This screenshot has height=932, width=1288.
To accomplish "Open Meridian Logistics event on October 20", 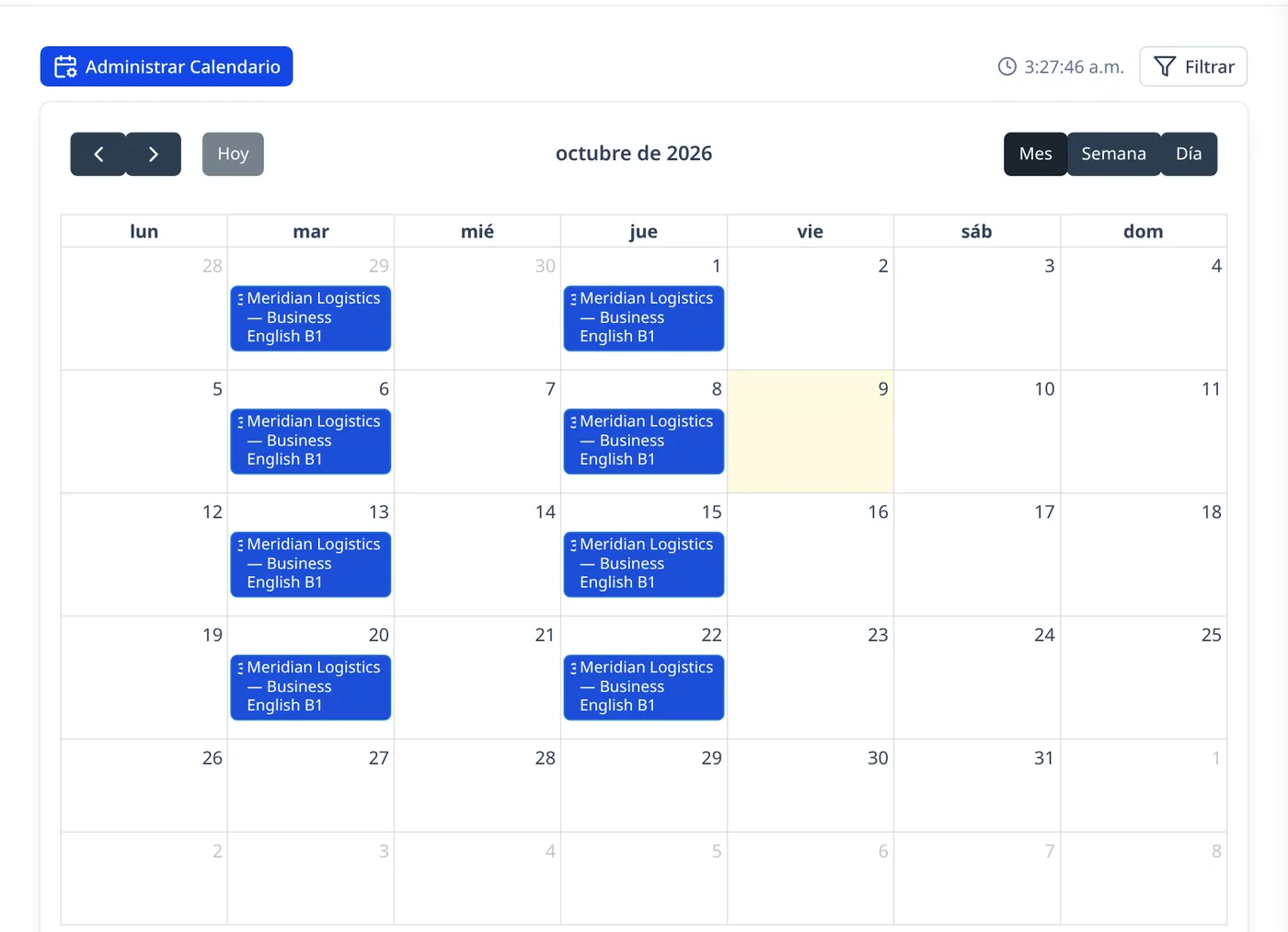I will (311, 687).
